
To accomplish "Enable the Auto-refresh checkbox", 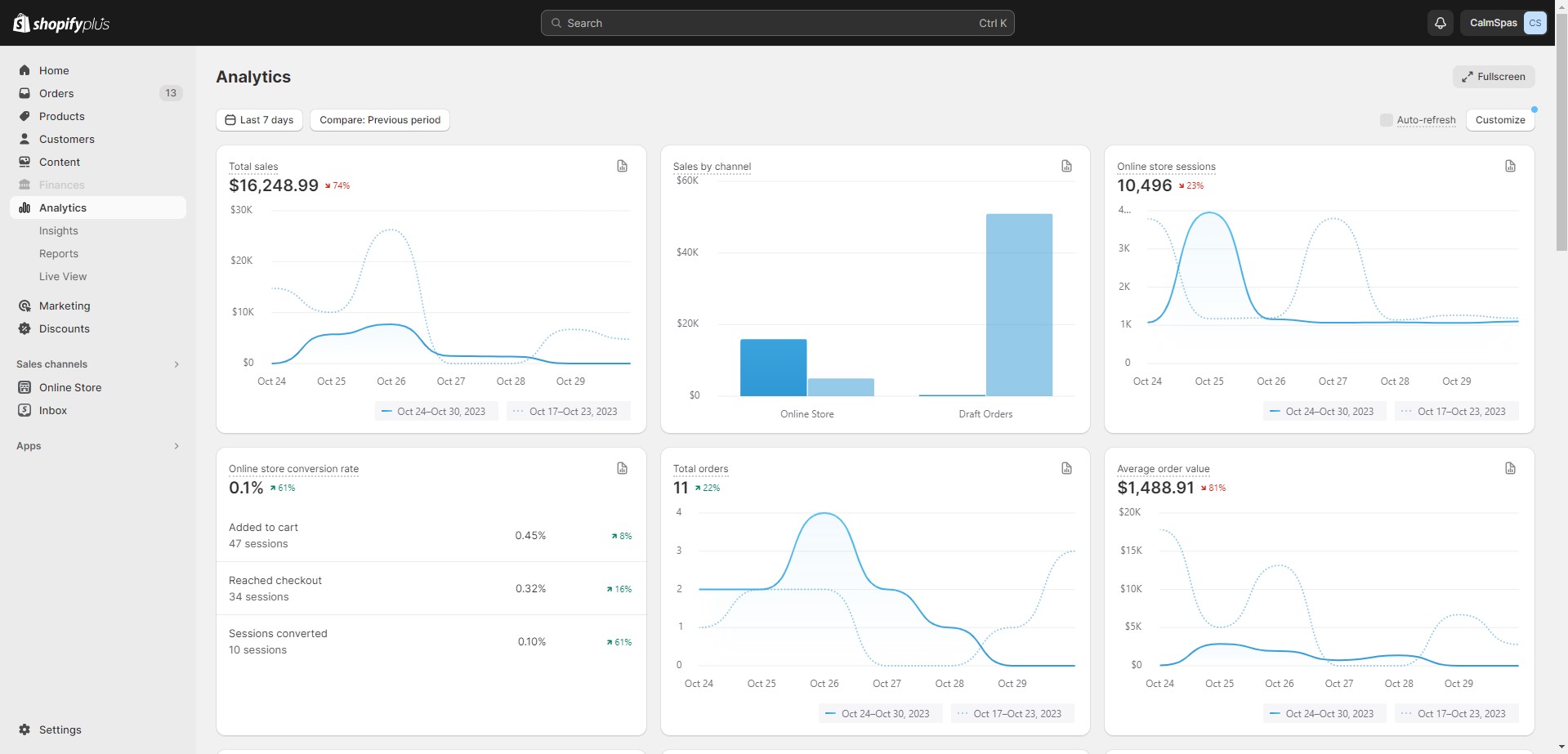I will tap(1387, 120).
